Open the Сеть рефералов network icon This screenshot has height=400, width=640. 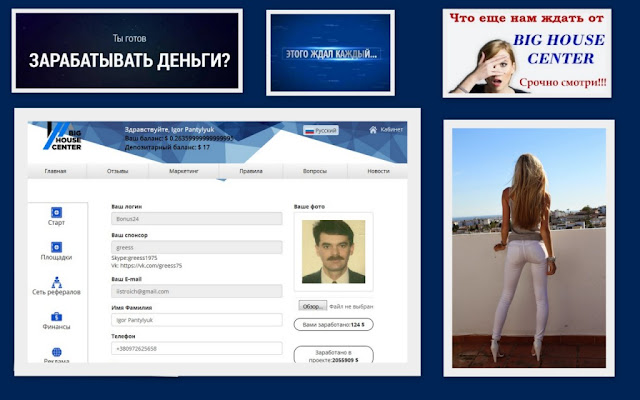point(56,282)
